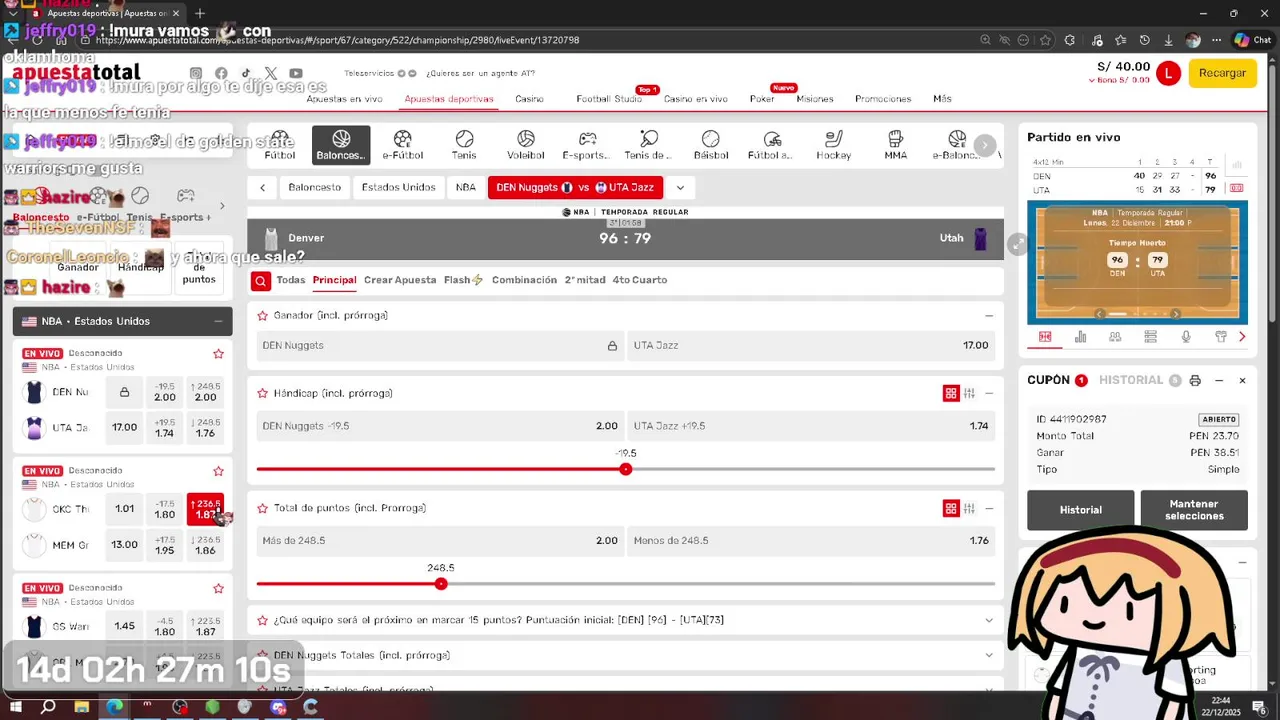Close the coupon panel with X
Image resolution: width=1280 pixels, height=720 pixels.
point(1242,381)
